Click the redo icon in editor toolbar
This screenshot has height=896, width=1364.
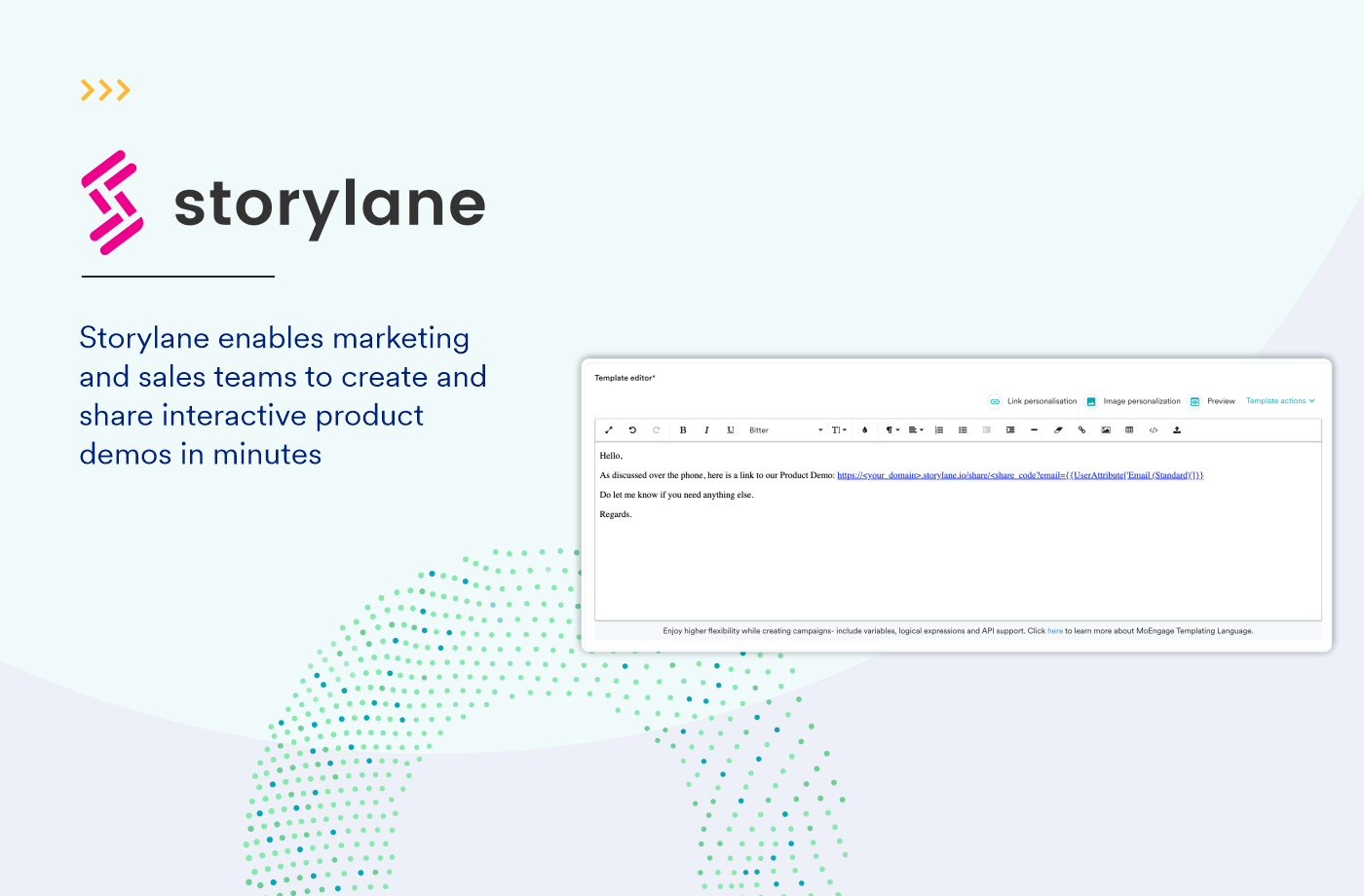656,429
